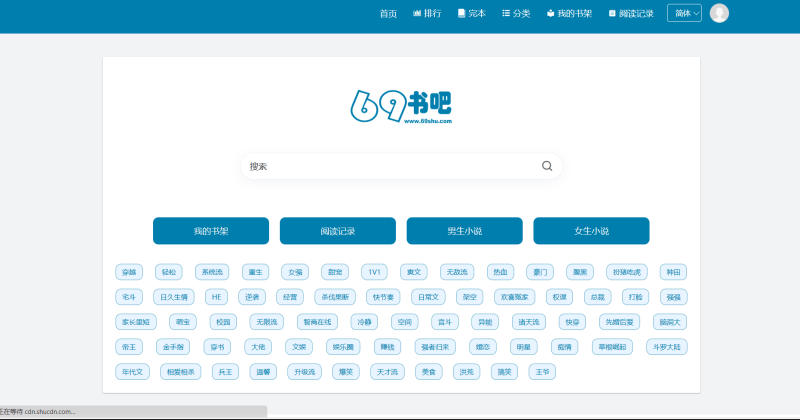Select the 热血 tag
This screenshot has height=420, width=800.
point(501,272)
